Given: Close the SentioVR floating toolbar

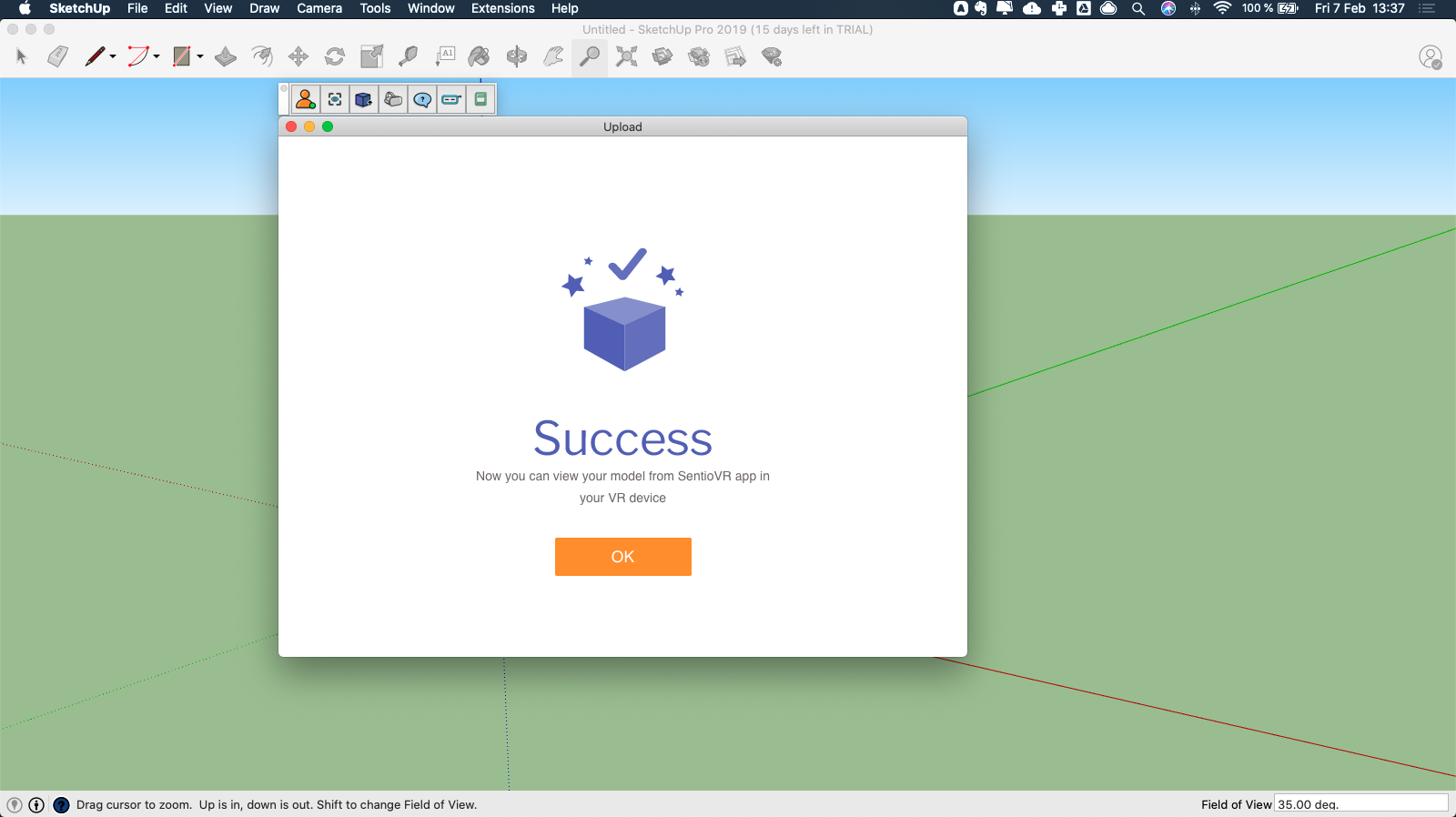Looking at the screenshot, I should 284,88.
